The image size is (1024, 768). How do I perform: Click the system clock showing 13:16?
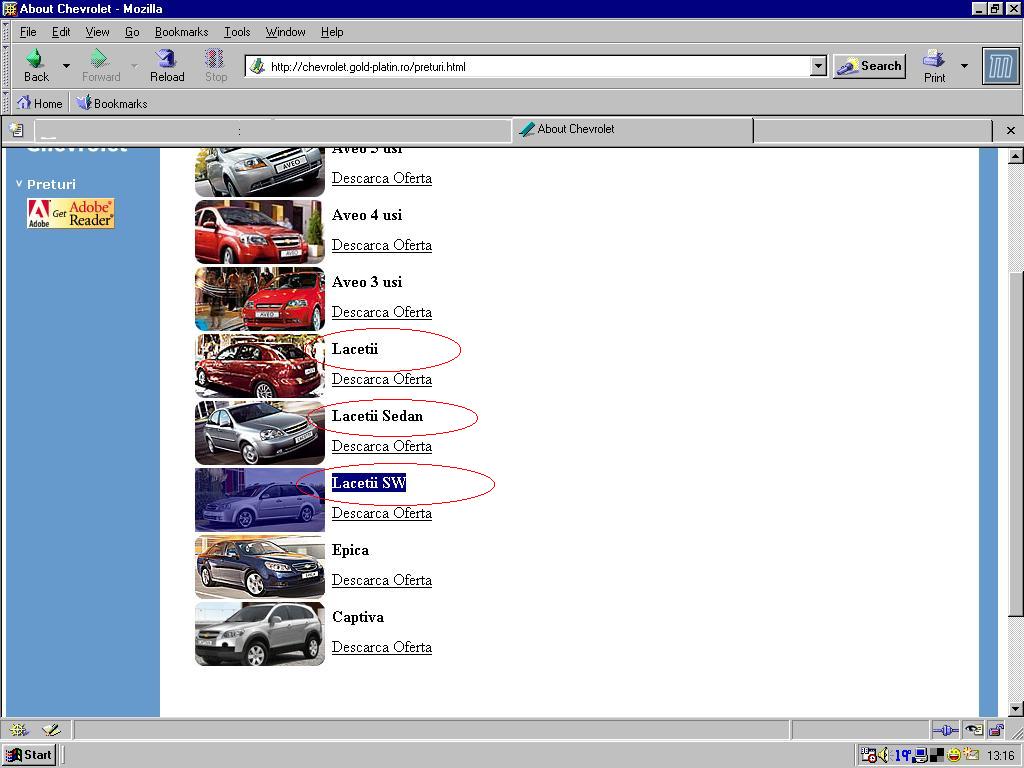point(1001,756)
